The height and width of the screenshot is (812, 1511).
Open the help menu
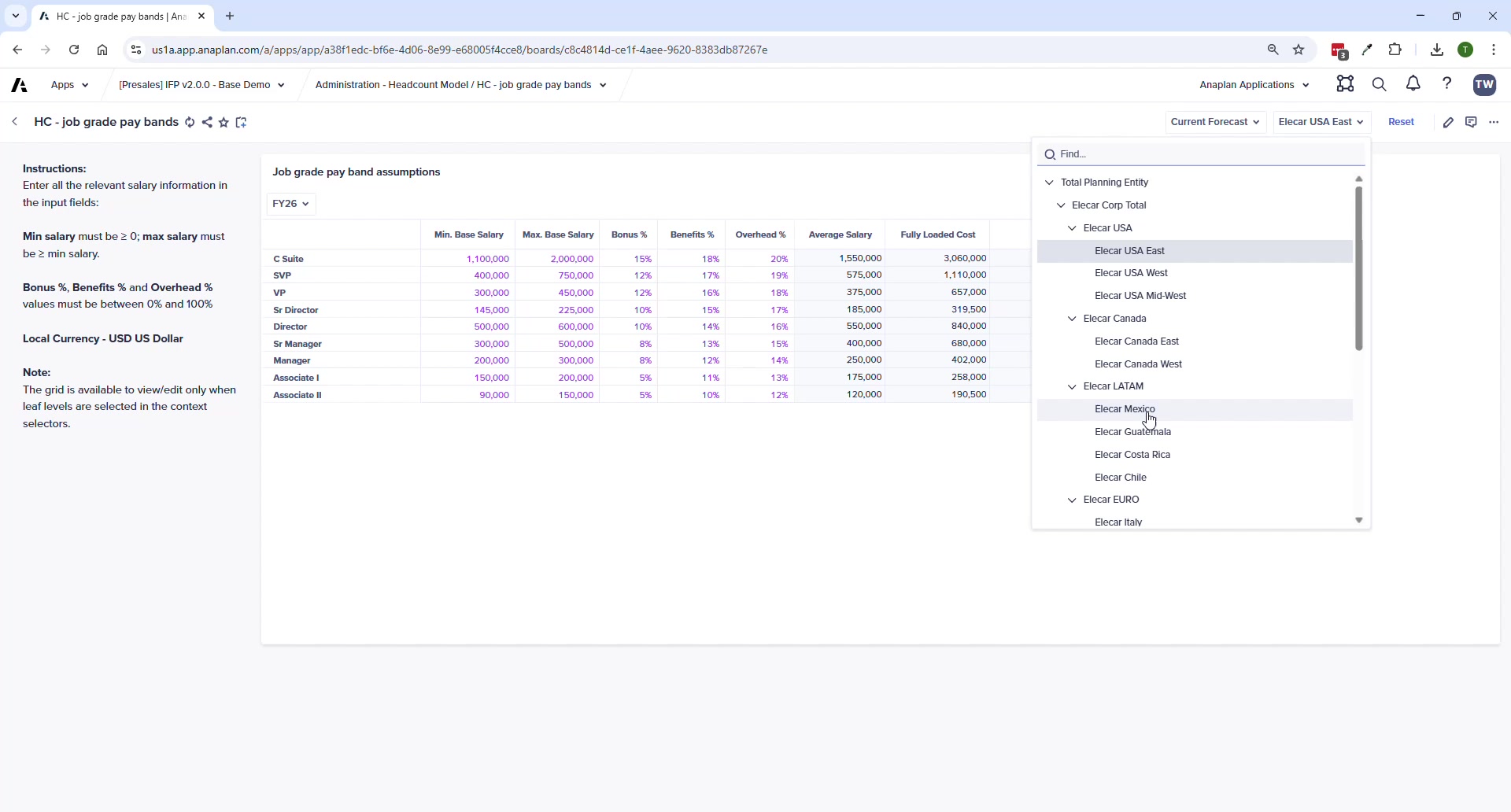point(1447,84)
